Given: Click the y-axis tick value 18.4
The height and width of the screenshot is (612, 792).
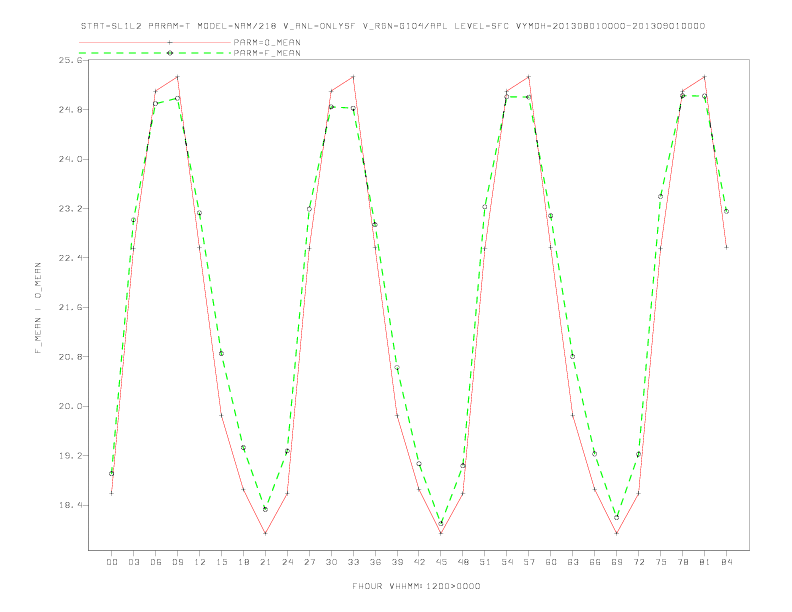Looking at the screenshot, I should pos(71,505).
